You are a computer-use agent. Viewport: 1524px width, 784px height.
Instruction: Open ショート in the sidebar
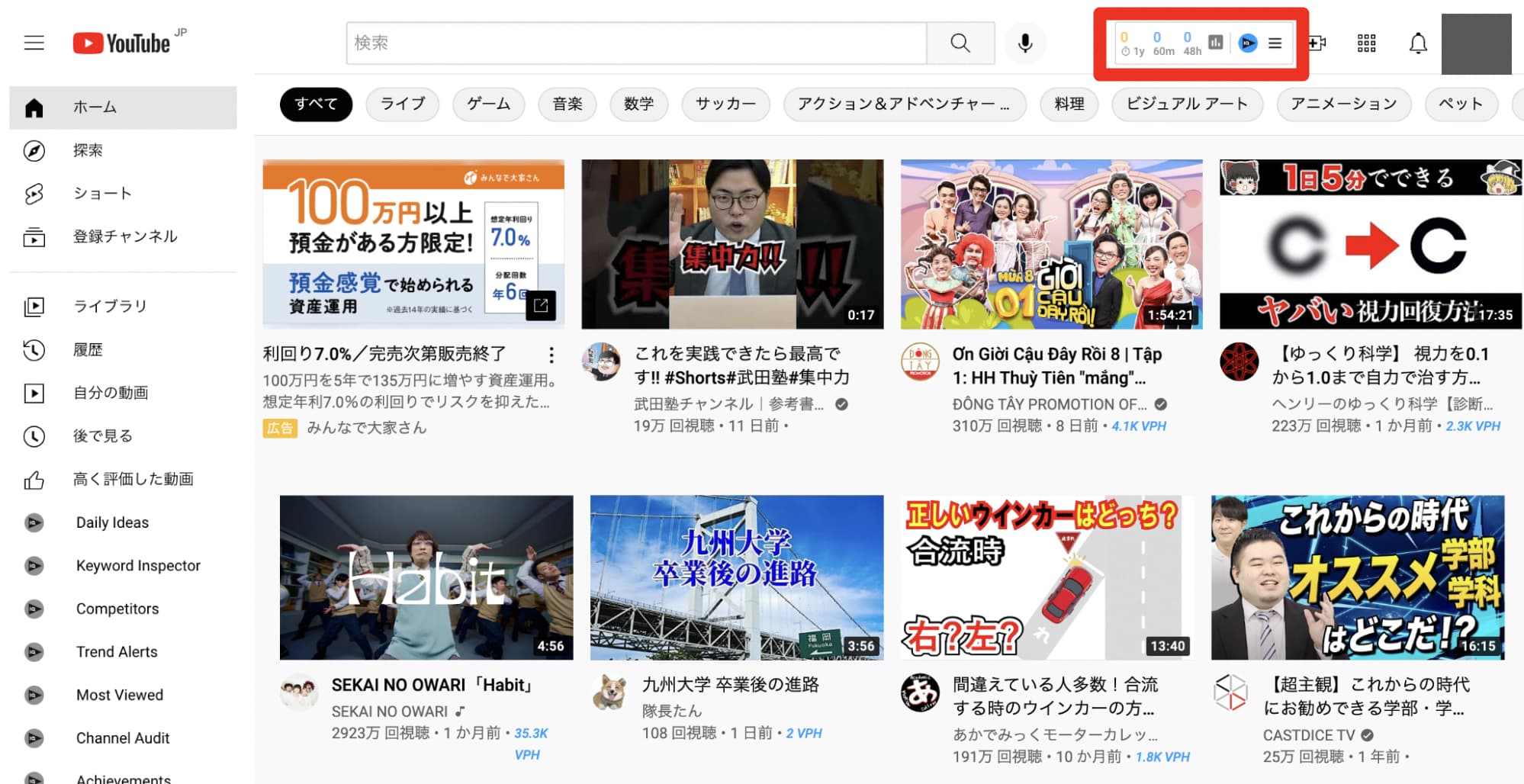coord(102,194)
